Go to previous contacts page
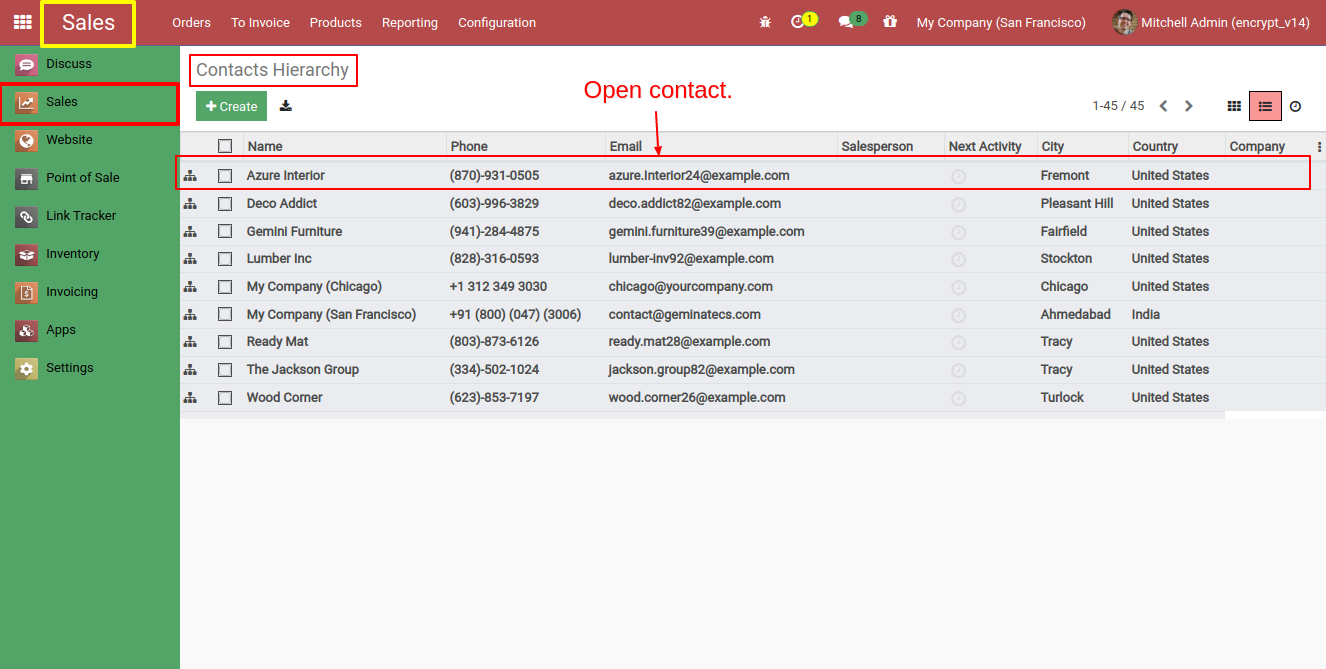This screenshot has height=669, width=1326. coord(1162,105)
